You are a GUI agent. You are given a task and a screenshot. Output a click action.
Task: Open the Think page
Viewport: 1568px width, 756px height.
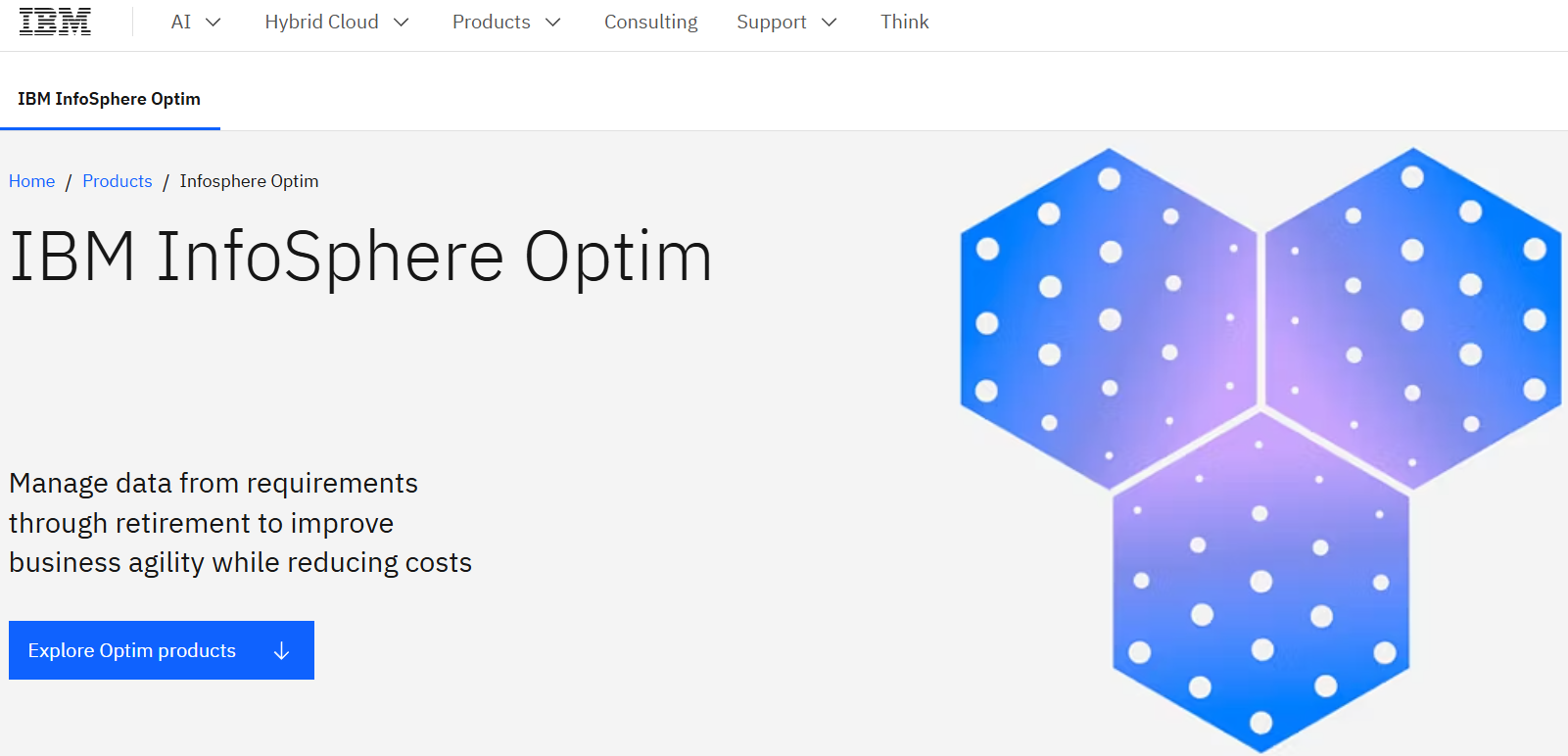904,22
